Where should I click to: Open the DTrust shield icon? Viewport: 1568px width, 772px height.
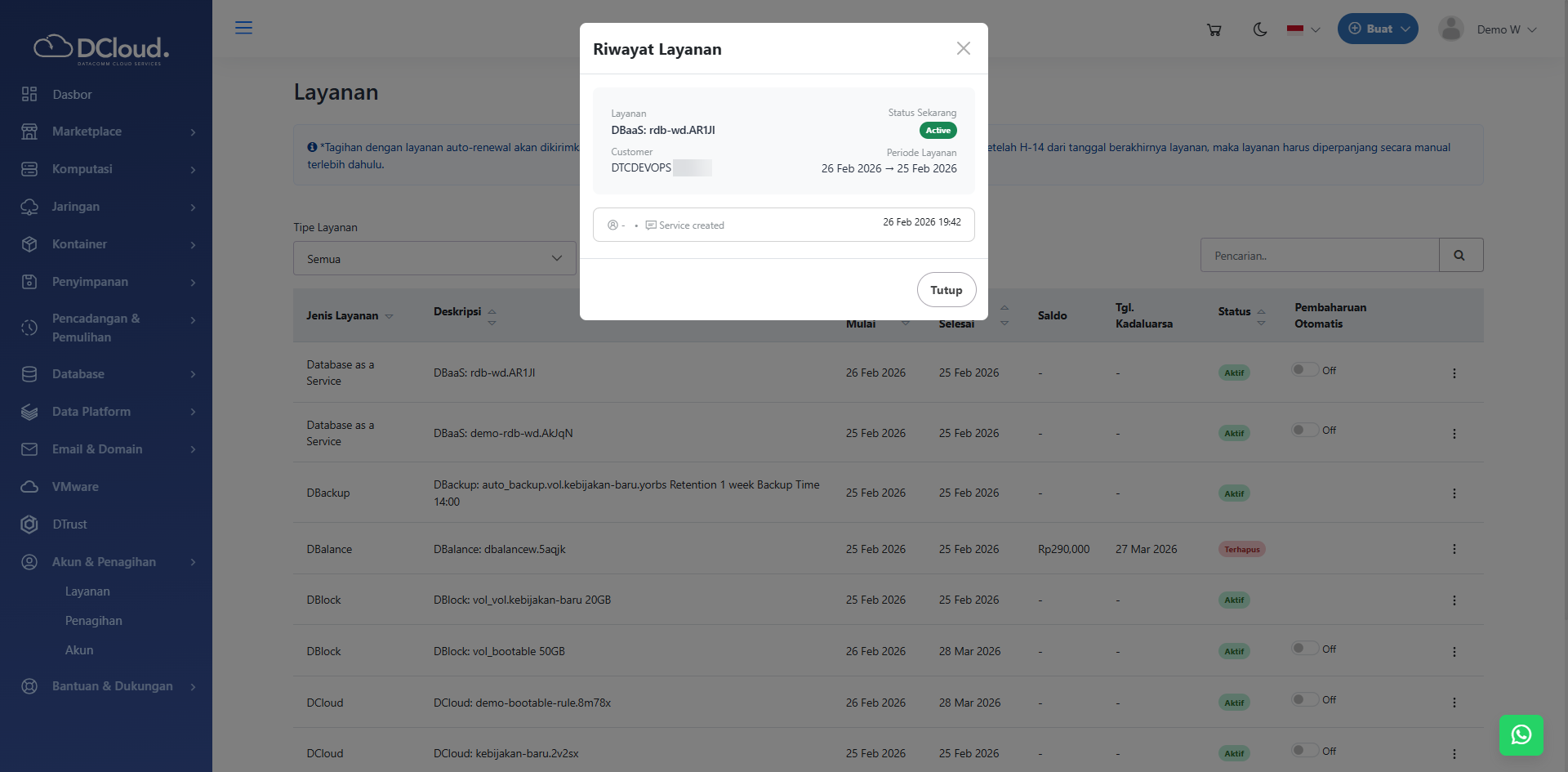(29, 524)
